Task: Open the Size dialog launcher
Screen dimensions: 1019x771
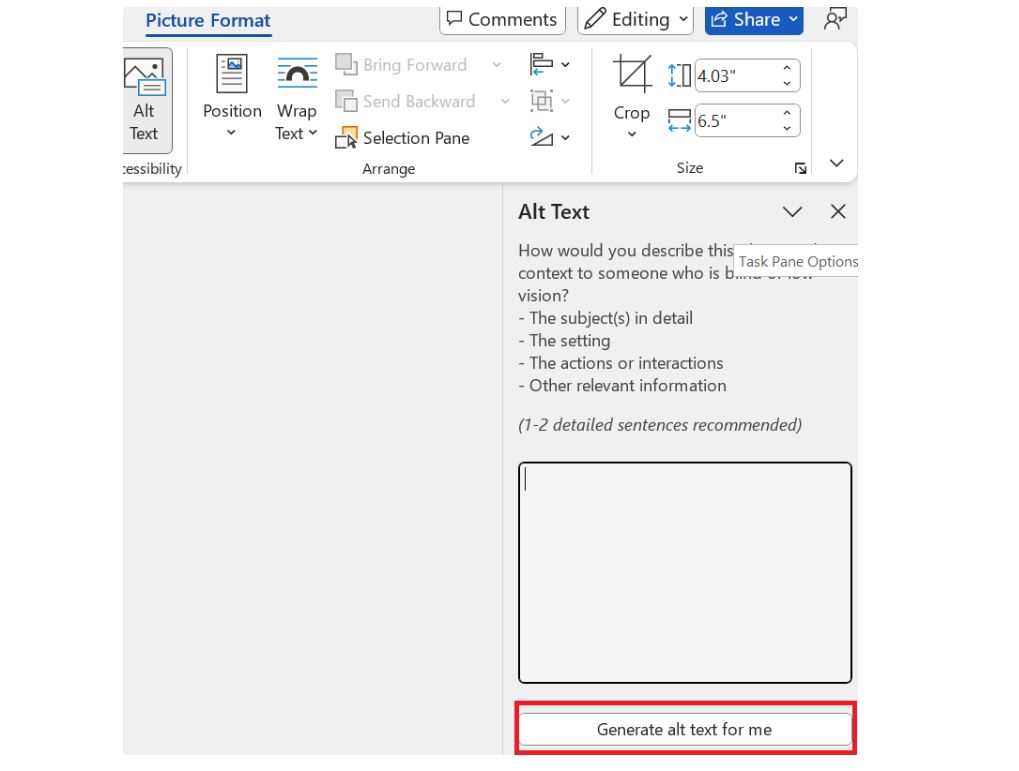Action: 800,168
